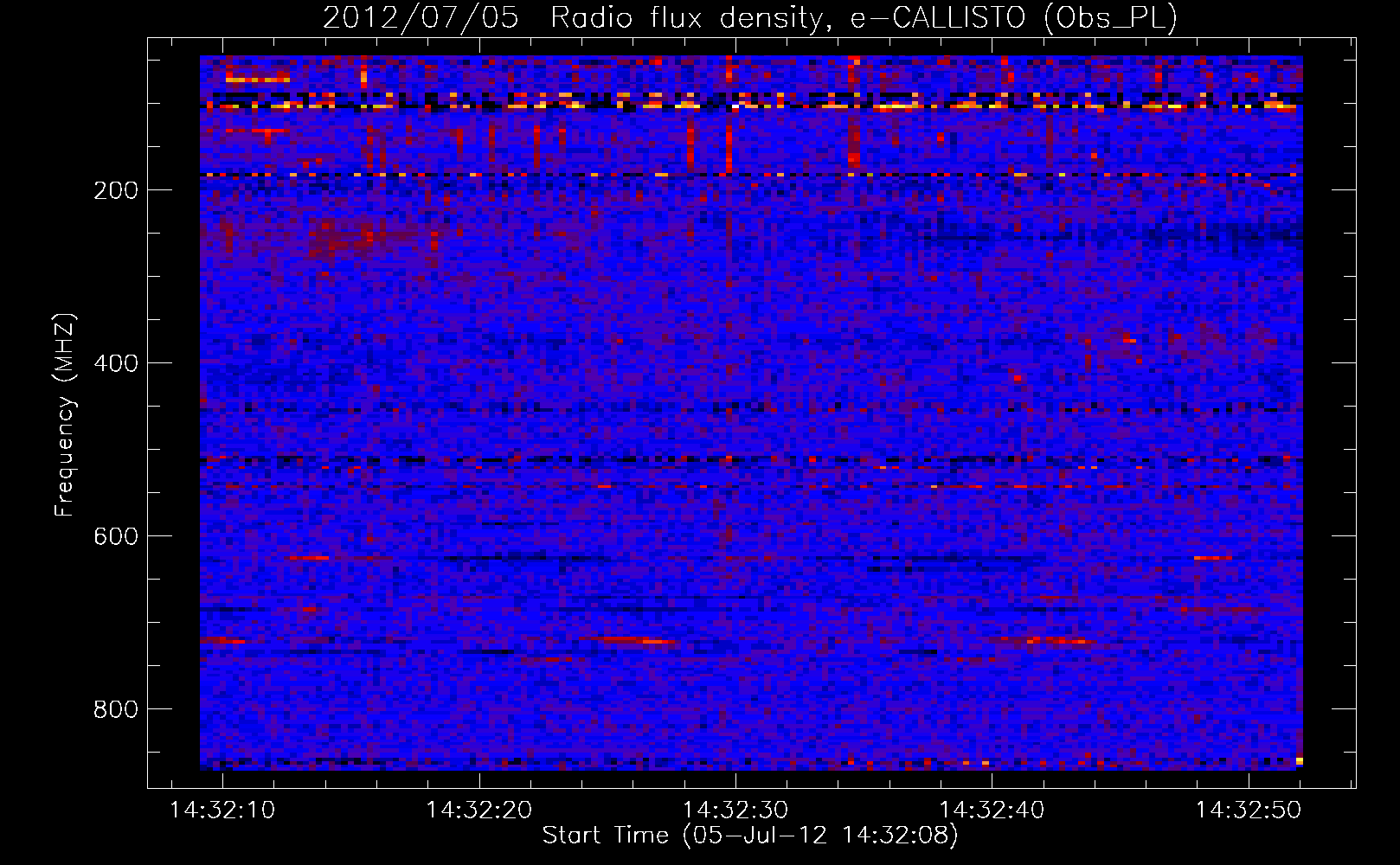
Task: Click the 'Start Time (05-Jul-12 14:32:08)' label
Action: point(750,836)
